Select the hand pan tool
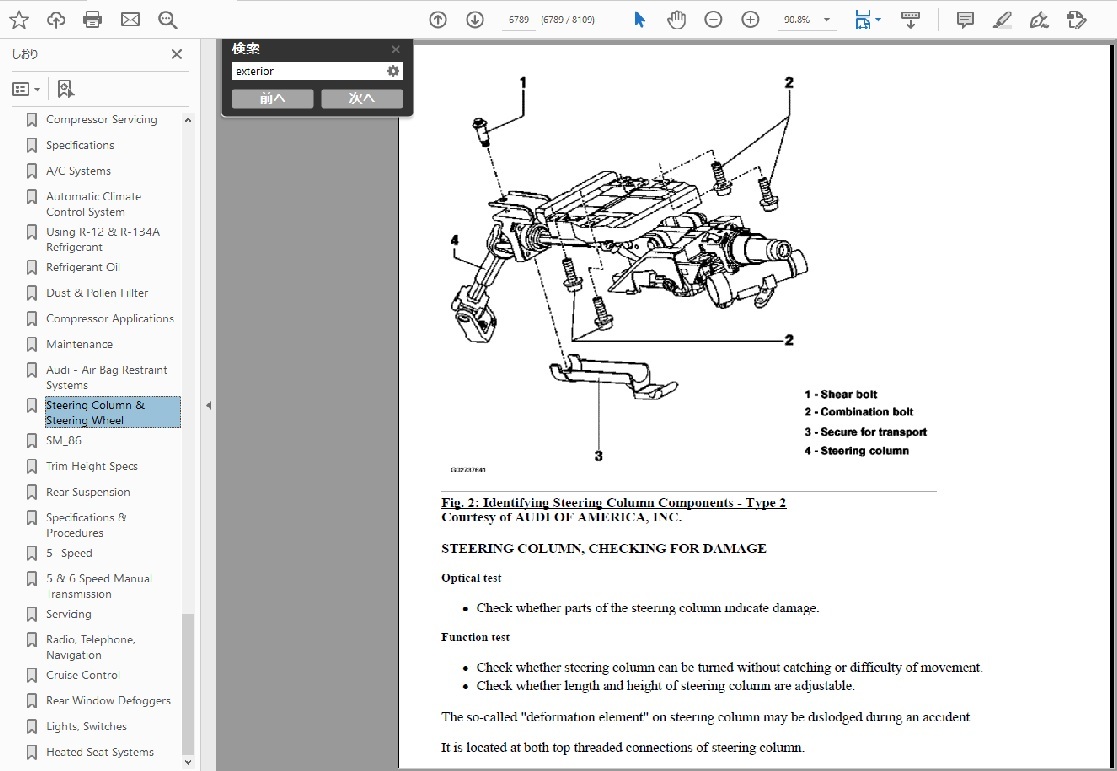The height and width of the screenshot is (771, 1117). pos(677,19)
